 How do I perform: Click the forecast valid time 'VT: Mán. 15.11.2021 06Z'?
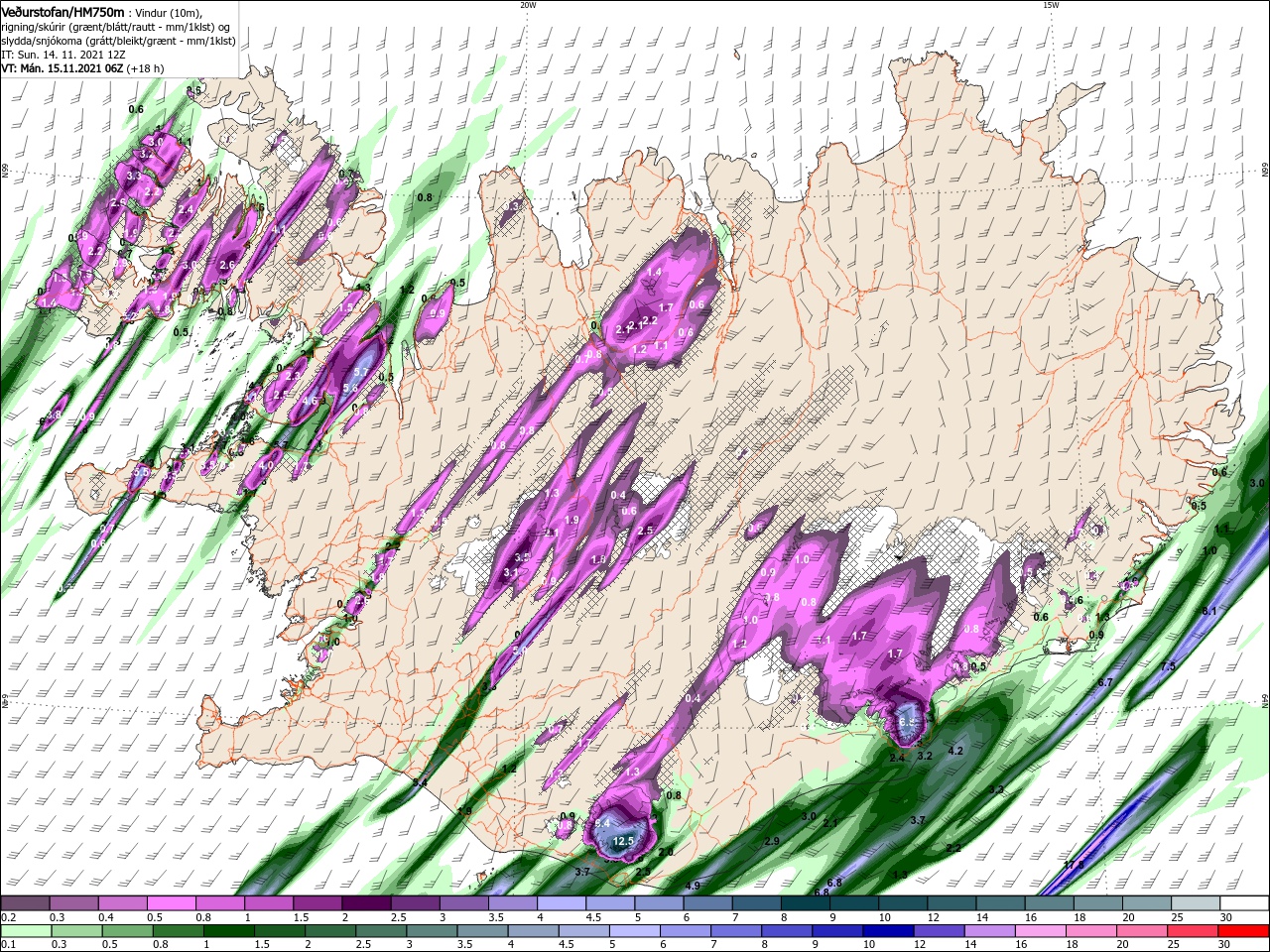[62, 68]
